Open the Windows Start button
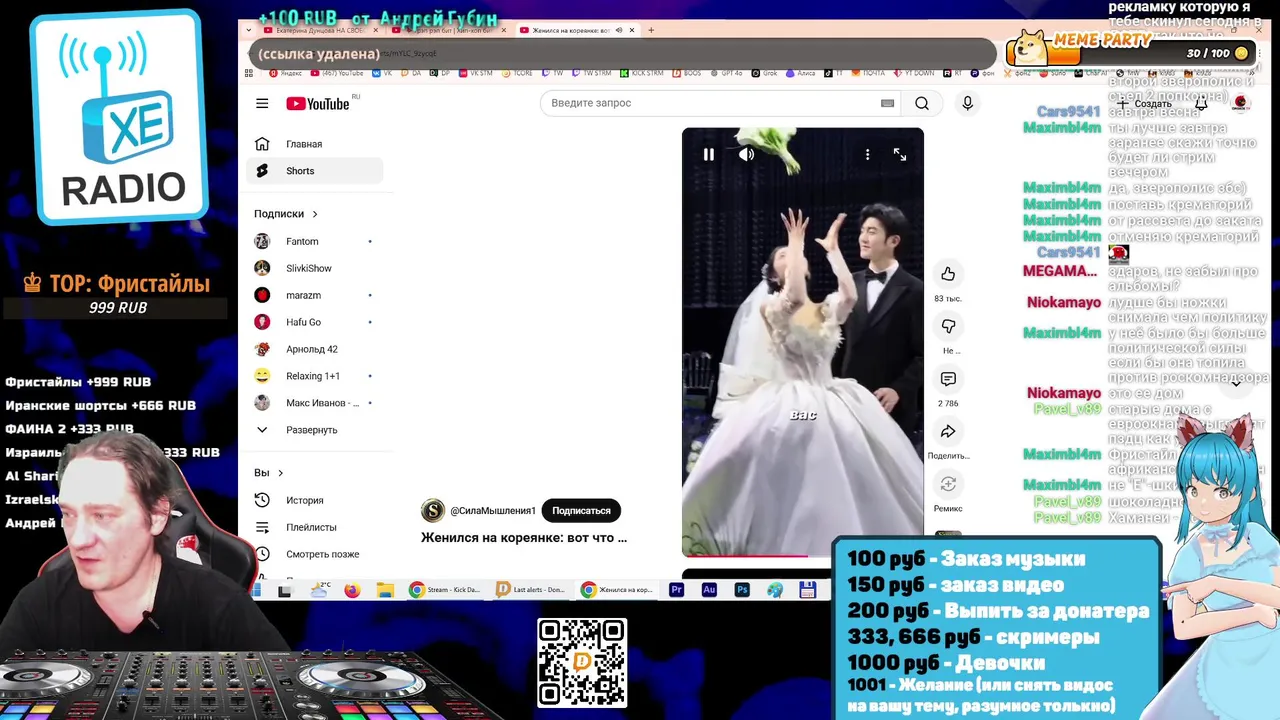 click(258, 590)
